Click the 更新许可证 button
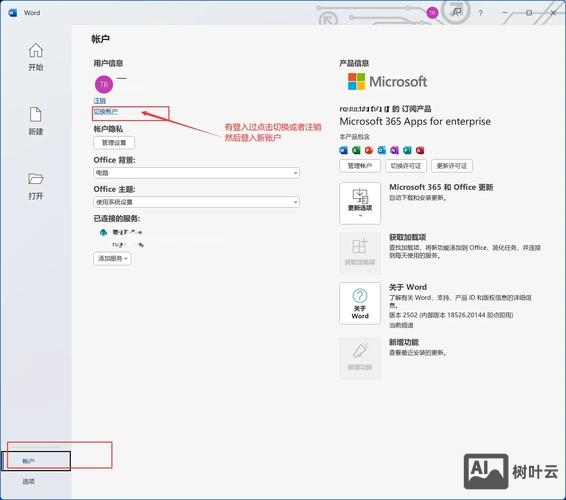Viewport: 566px width, 500px height. coord(452,166)
